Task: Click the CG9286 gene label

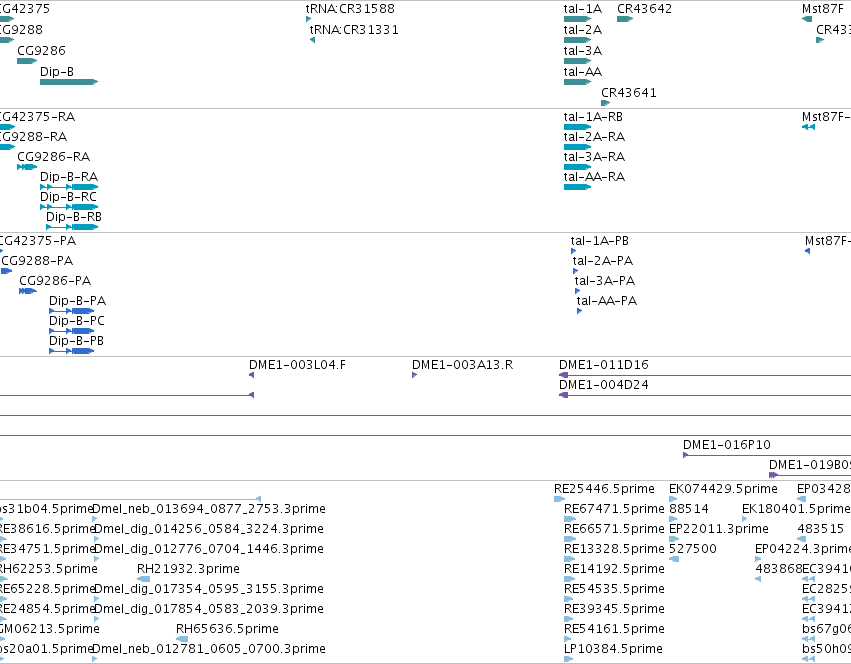Action: coord(41,50)
